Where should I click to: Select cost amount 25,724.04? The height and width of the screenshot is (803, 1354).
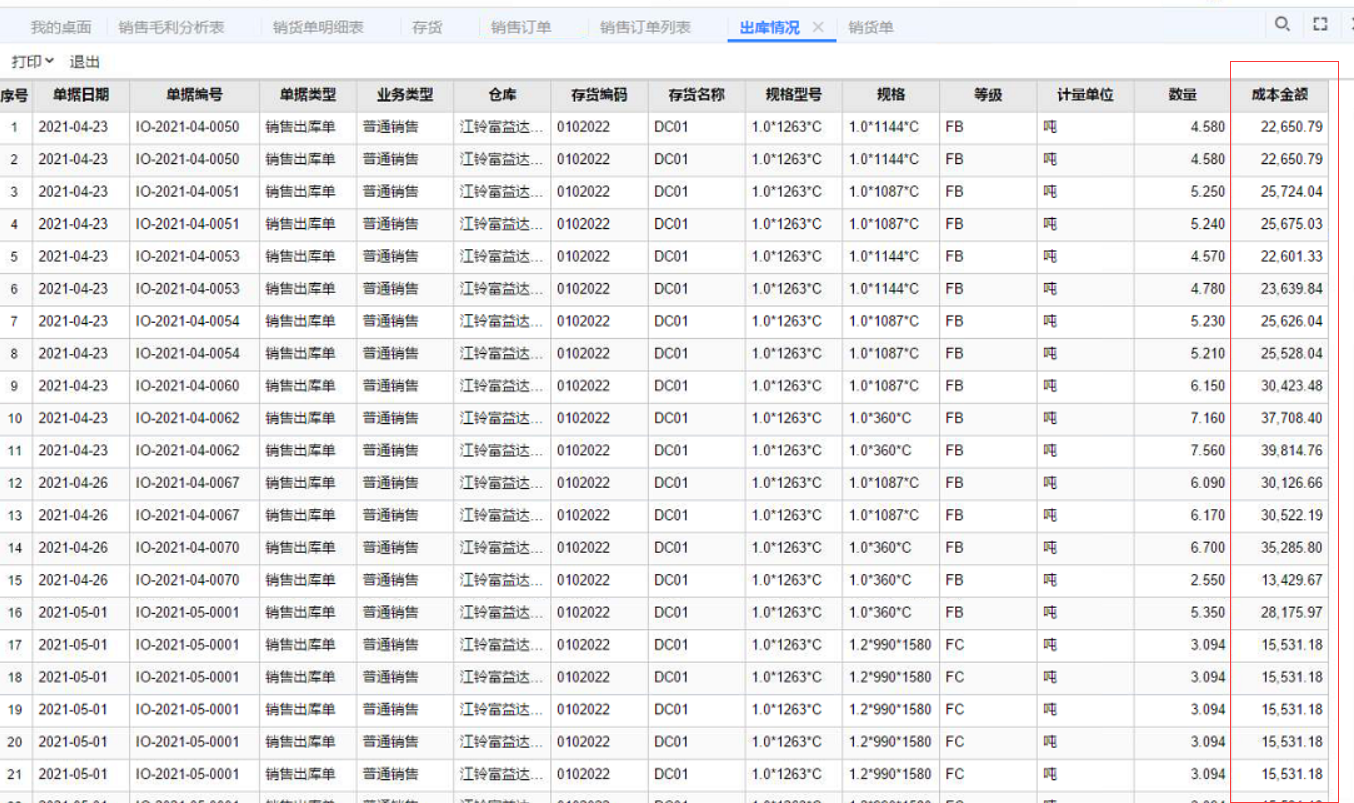coord(1292,192)
